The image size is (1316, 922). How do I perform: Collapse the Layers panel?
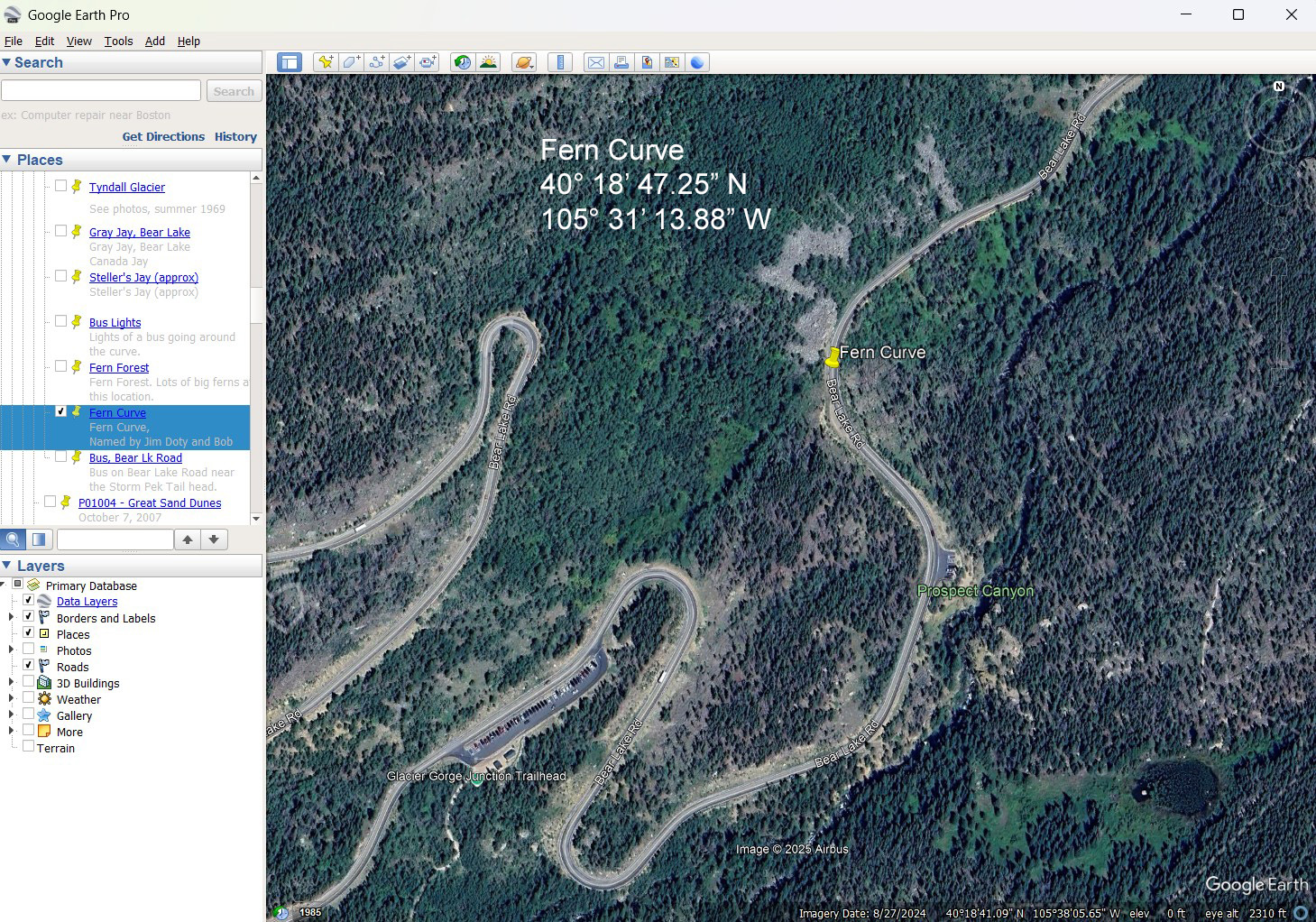(7, 566)
